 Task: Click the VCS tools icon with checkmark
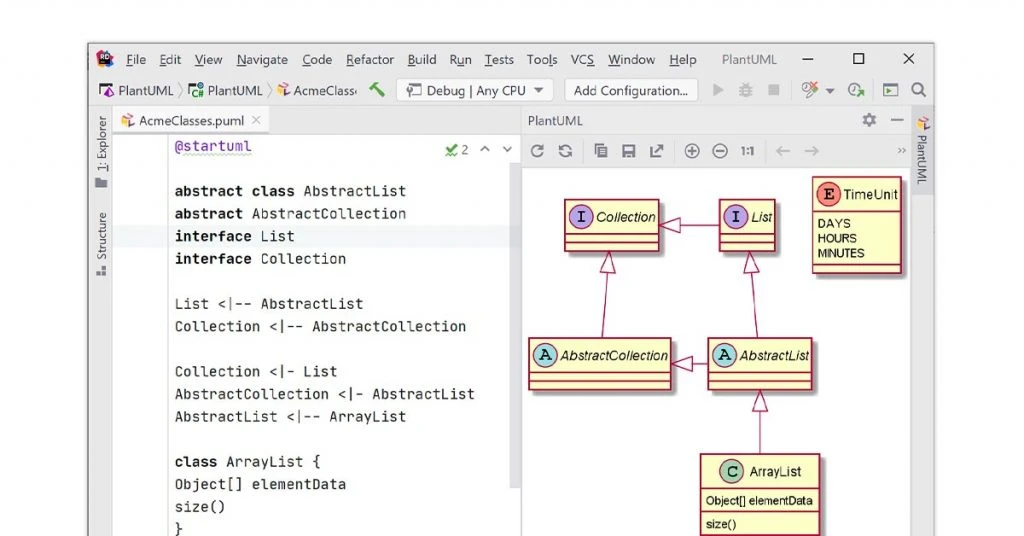pos(810,89)
